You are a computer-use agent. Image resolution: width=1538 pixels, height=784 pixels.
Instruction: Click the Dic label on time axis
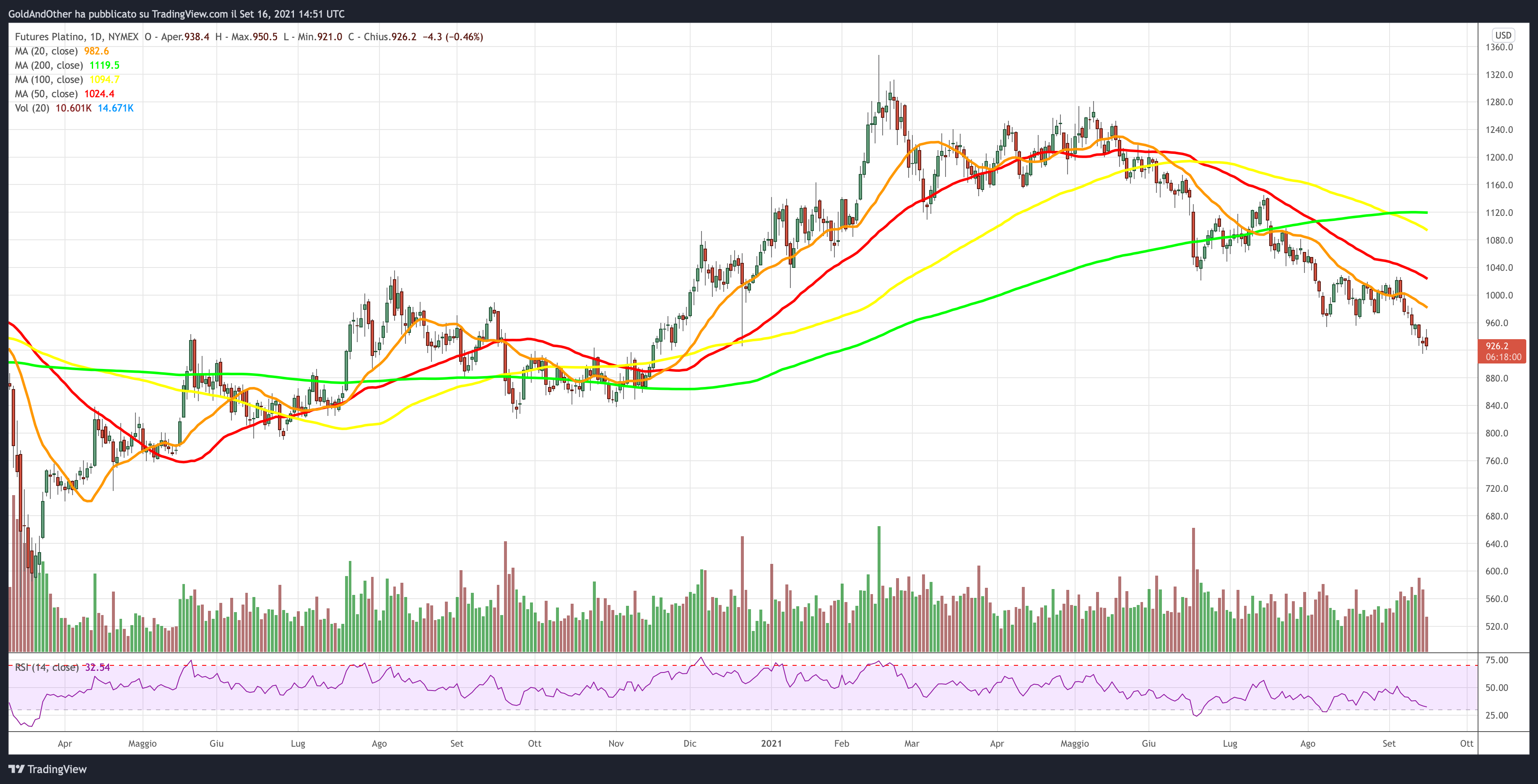click(690, 743)
